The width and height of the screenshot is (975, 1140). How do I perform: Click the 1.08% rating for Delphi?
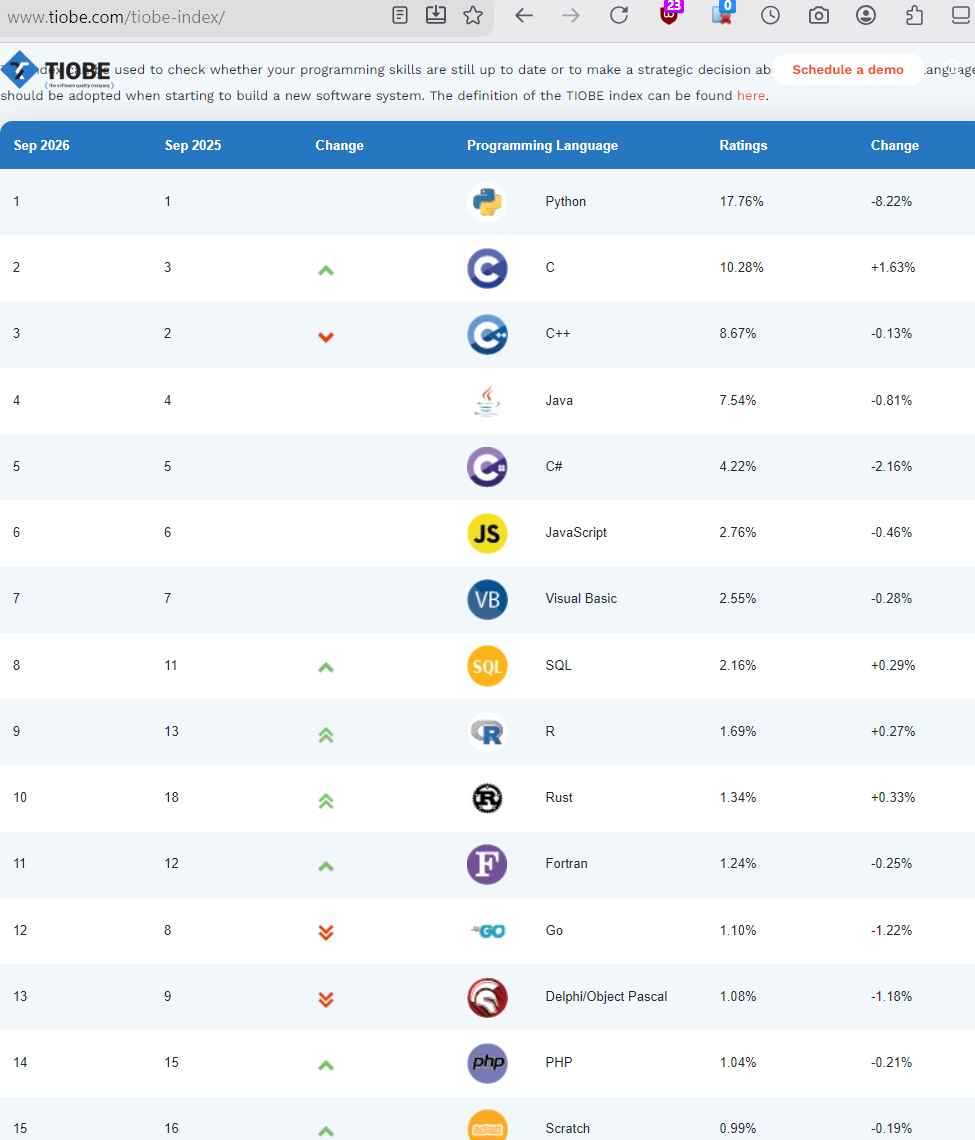(738, 997)
